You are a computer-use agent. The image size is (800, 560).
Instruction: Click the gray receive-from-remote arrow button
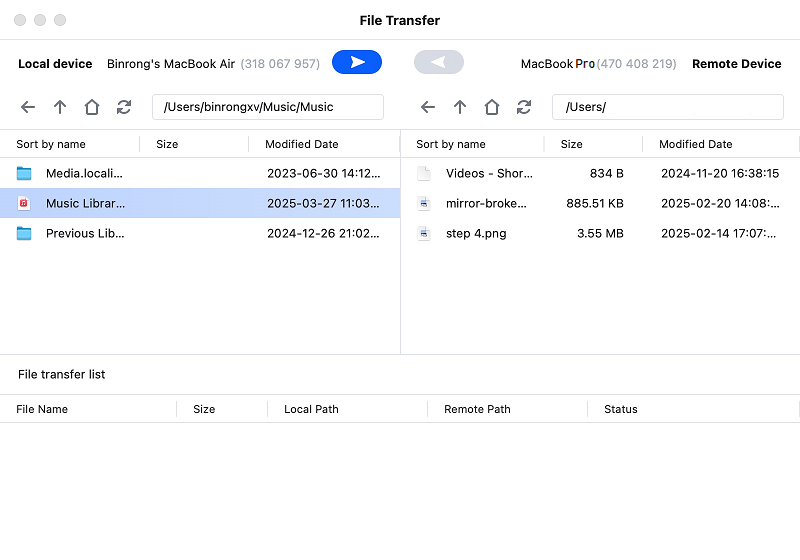point(438,62)
